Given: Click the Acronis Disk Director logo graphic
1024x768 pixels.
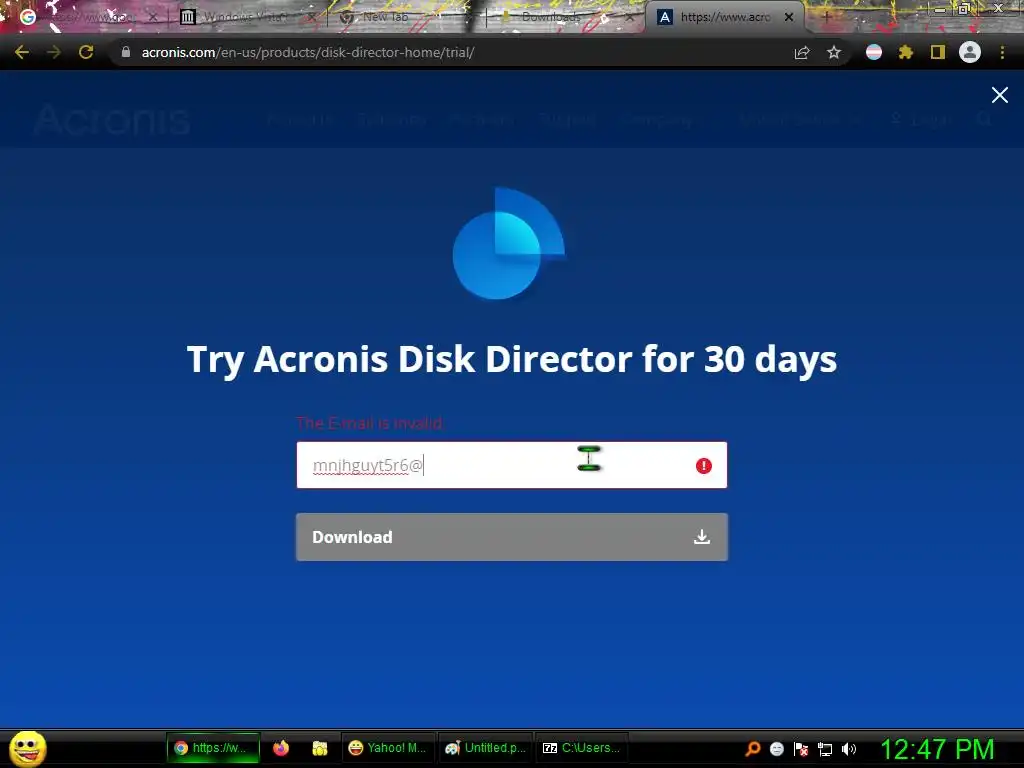Looking at the screenshot, I should tap(509, 243).
